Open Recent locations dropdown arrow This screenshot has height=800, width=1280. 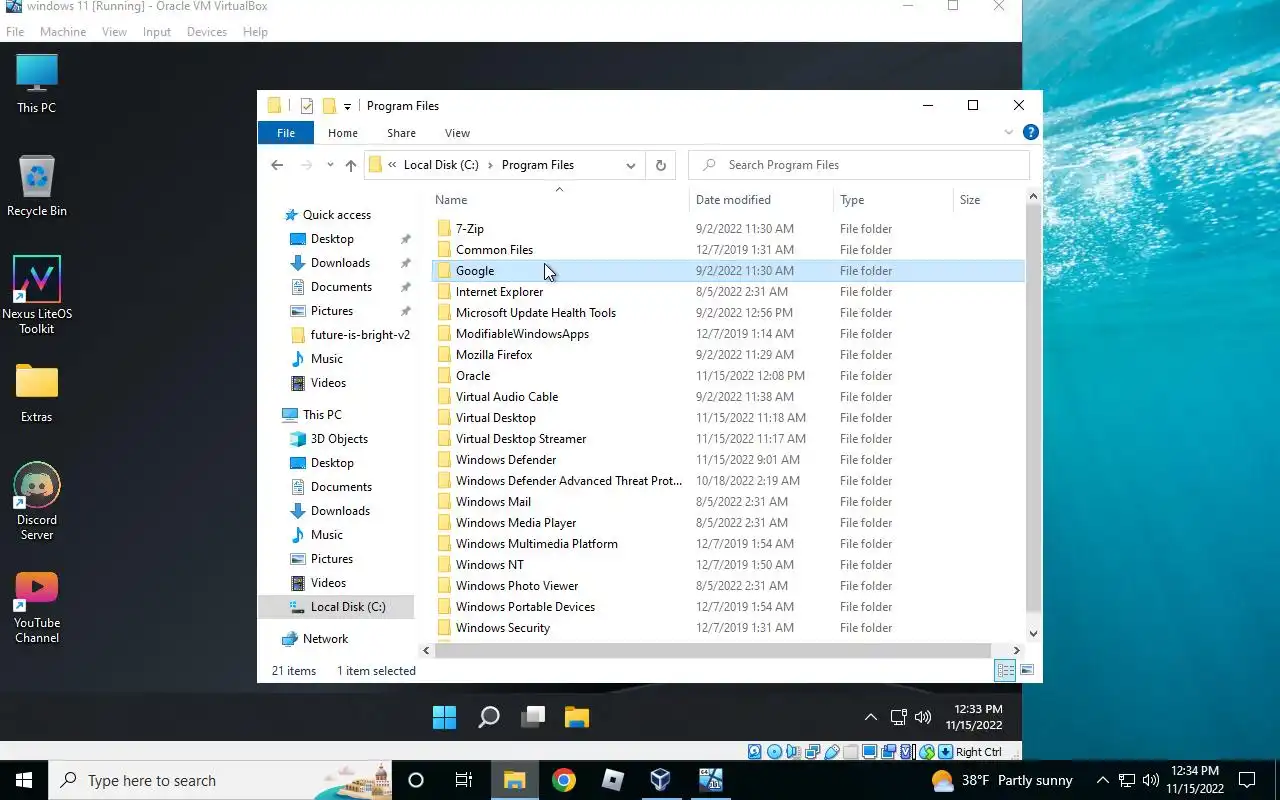329,165
